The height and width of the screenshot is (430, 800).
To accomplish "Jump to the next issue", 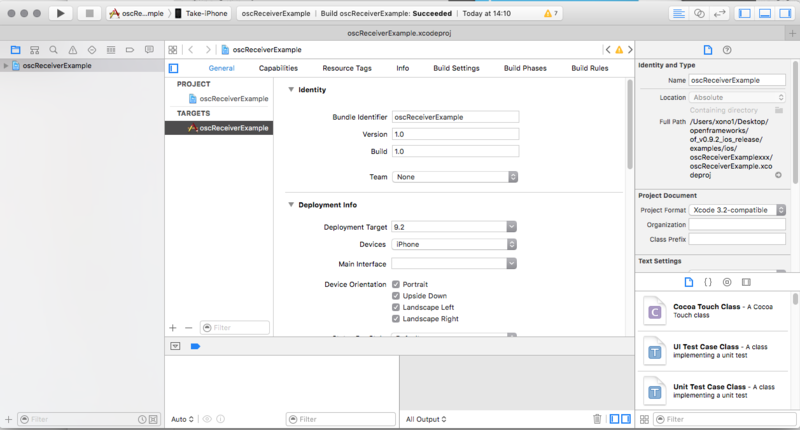I will (x=630, y=49).
